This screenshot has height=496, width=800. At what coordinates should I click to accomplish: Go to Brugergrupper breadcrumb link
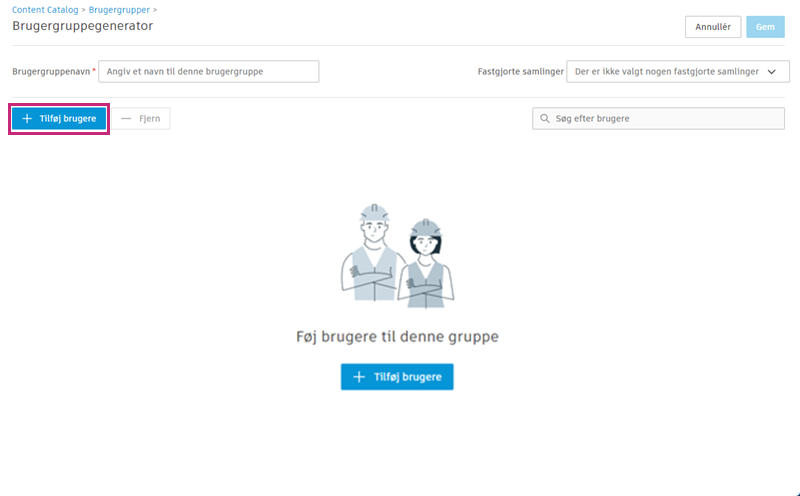coord(119,10)
